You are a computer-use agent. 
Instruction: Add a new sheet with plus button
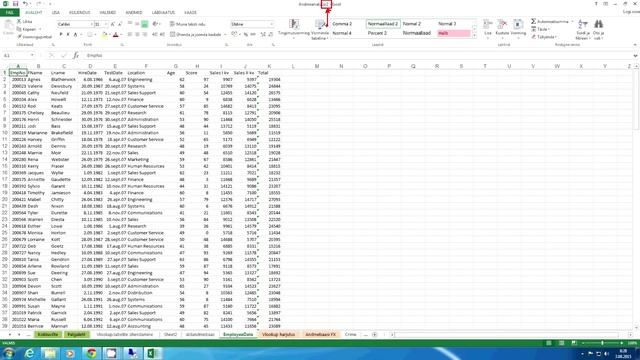click(x=374, y=335)
